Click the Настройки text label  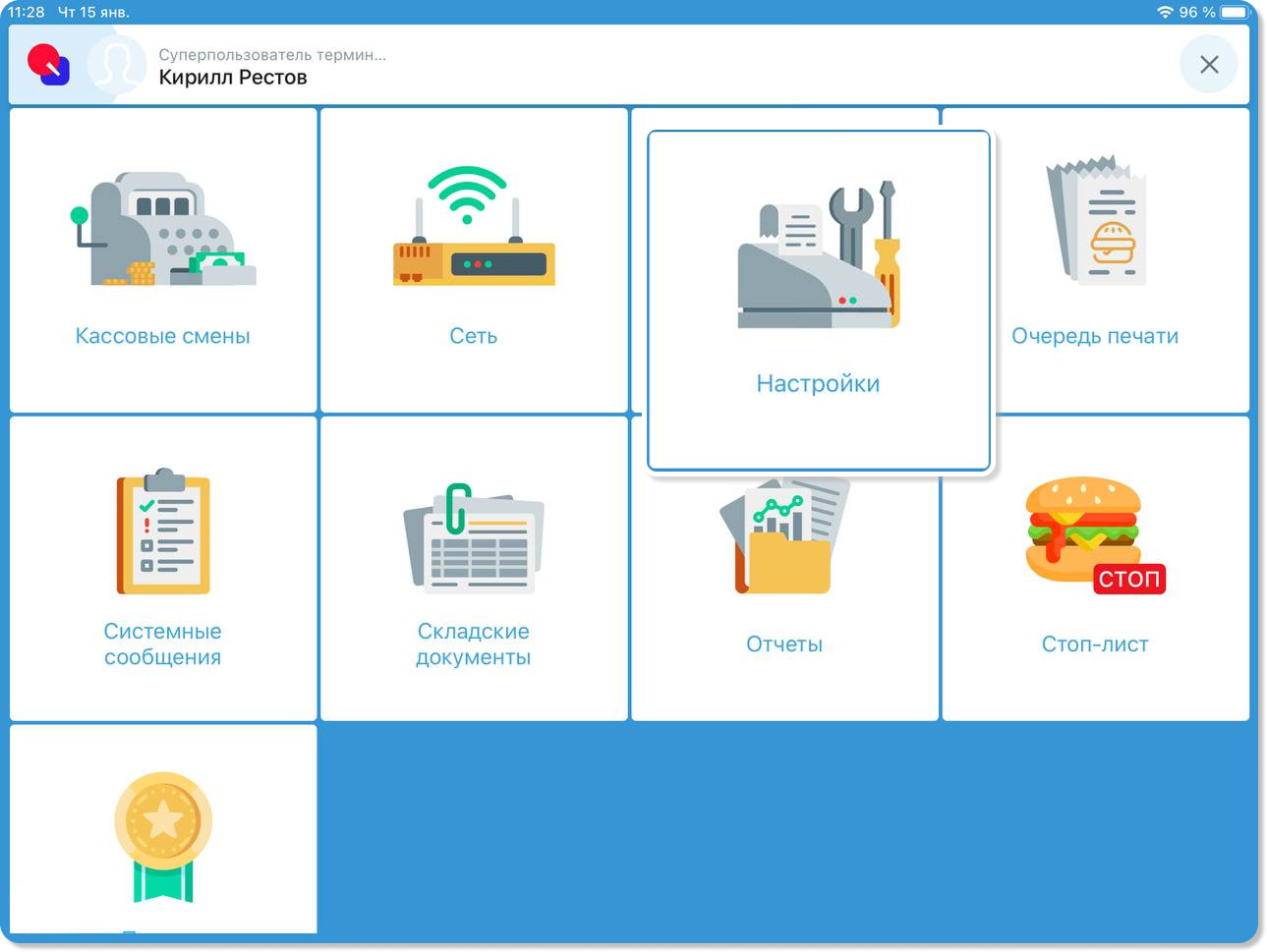[x=818, y=383]
